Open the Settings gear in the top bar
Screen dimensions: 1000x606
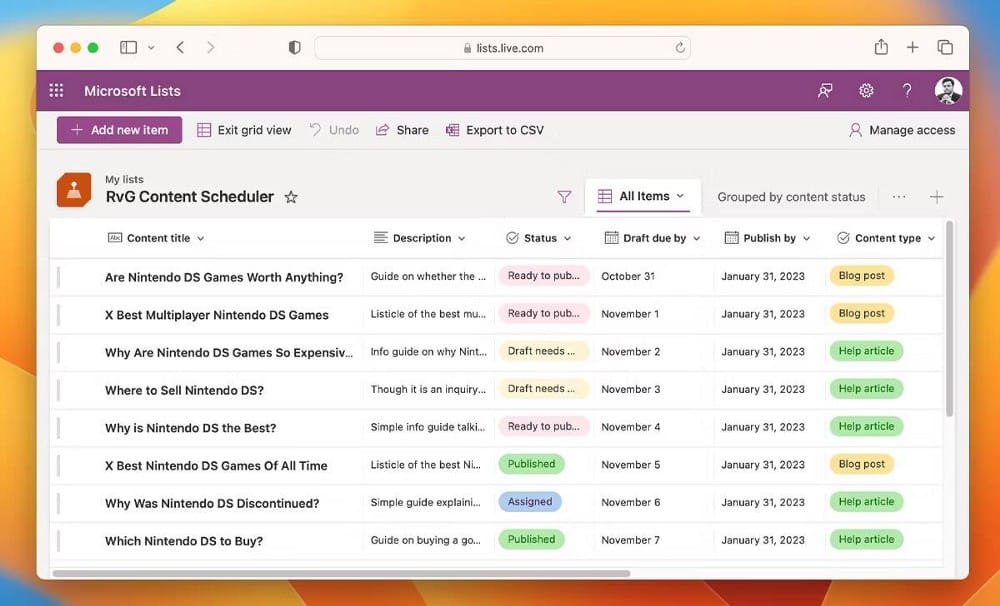point(866,90)
